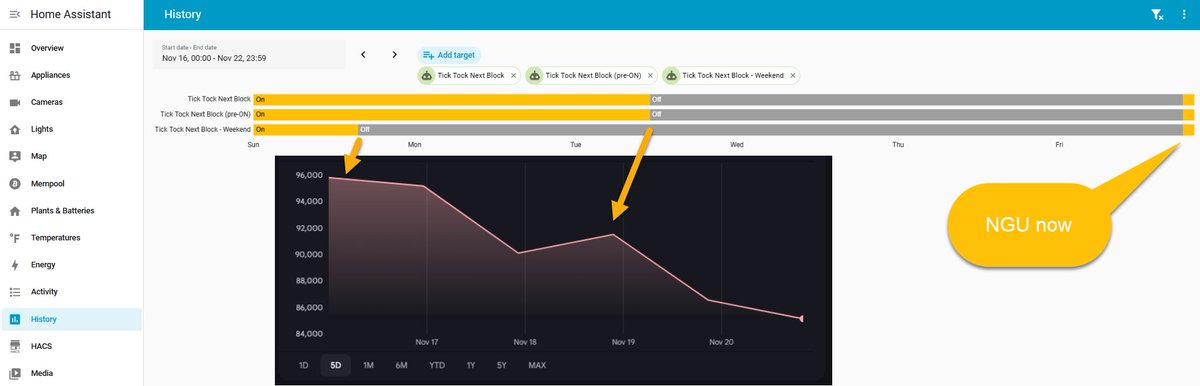The width and height of the screenshot is (1200, 386).
Task: Select the 5D chart range
Action: (336, 365)
